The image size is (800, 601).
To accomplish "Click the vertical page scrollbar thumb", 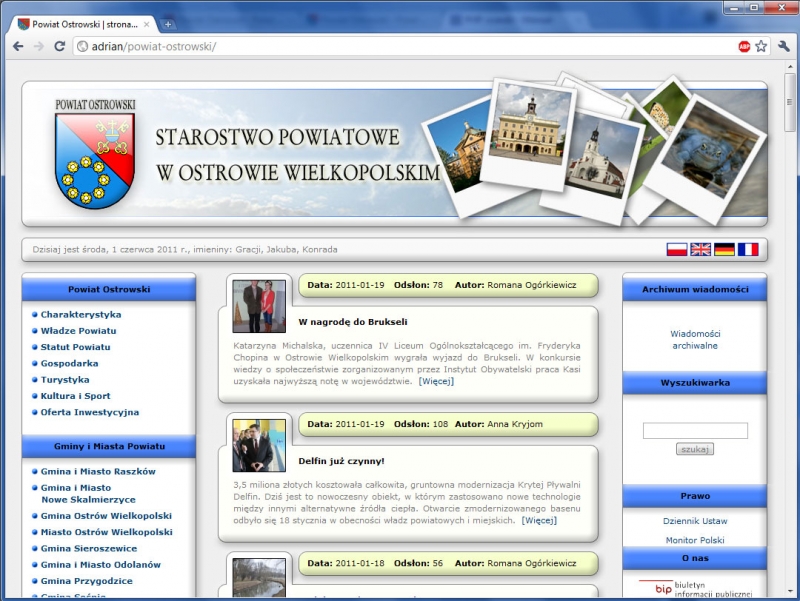I will (790, 102).
